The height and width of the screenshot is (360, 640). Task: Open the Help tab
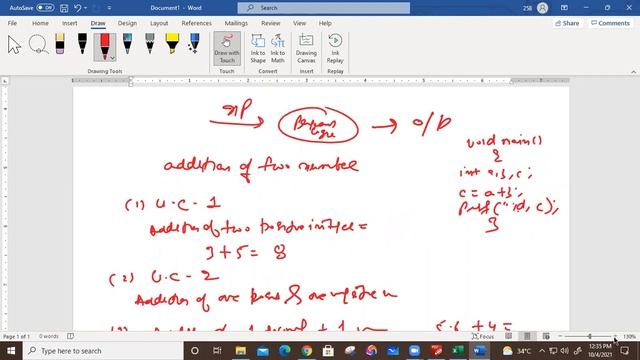pos(325,23)
